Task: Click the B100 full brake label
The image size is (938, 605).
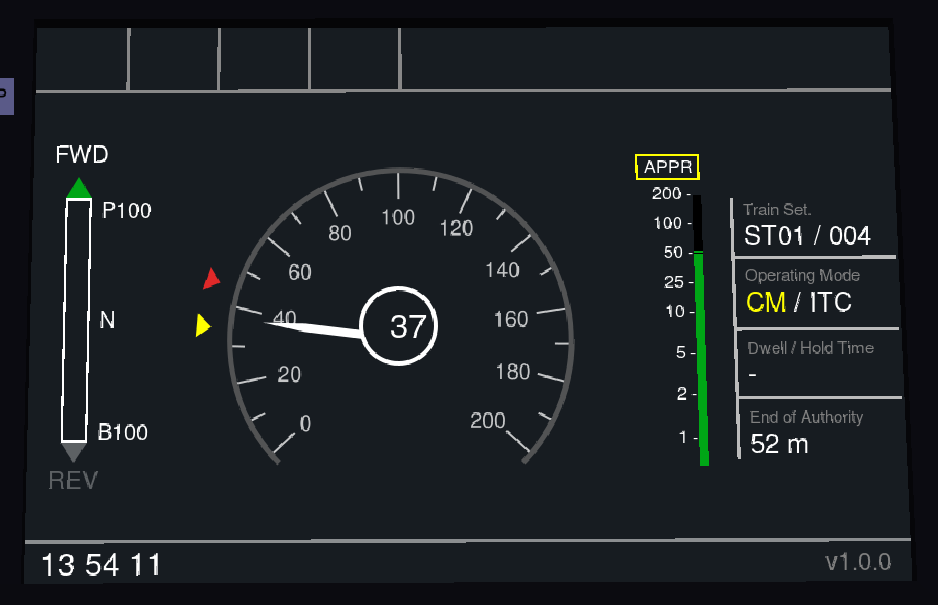Action: pyautogui.click(x=123, y=432)
